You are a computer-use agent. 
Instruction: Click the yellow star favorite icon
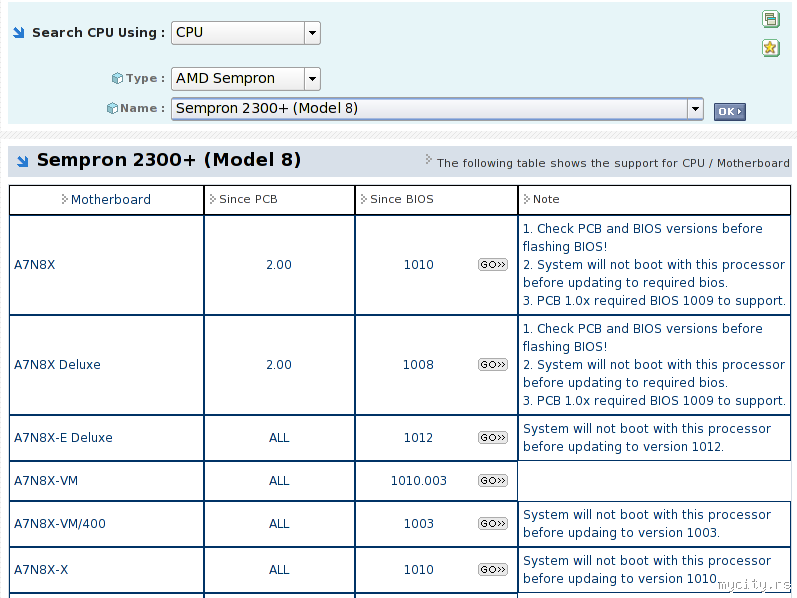click(x=771, y=48)
